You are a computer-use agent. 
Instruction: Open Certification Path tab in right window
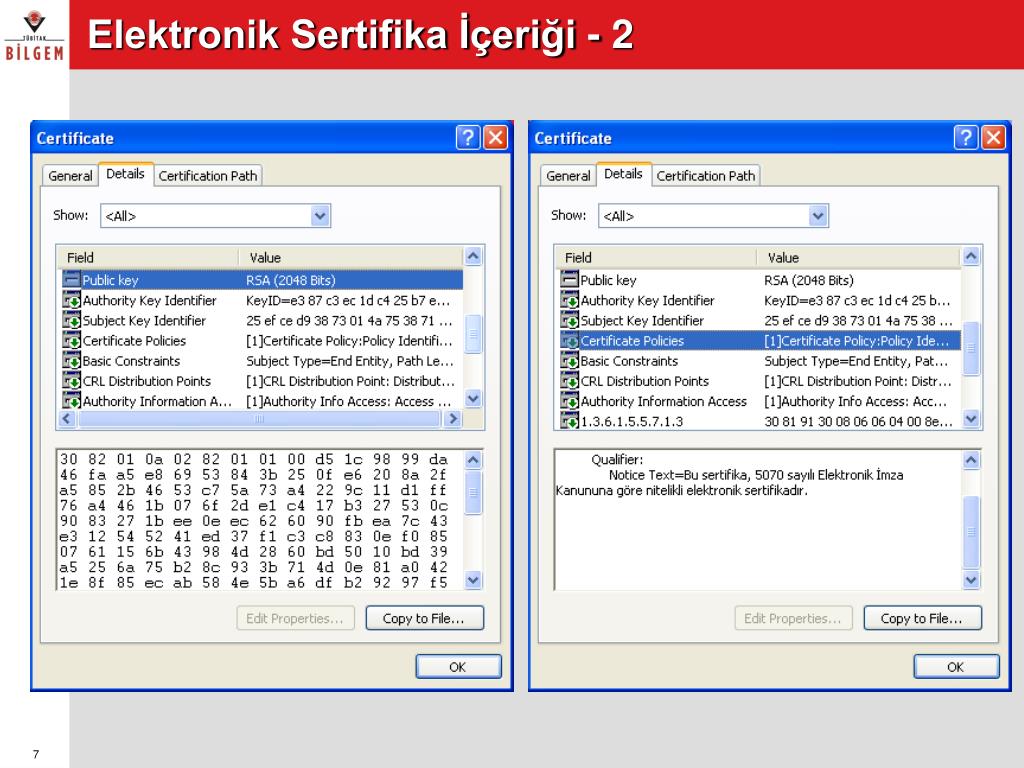pyautogui.click(x=706, y=176)
